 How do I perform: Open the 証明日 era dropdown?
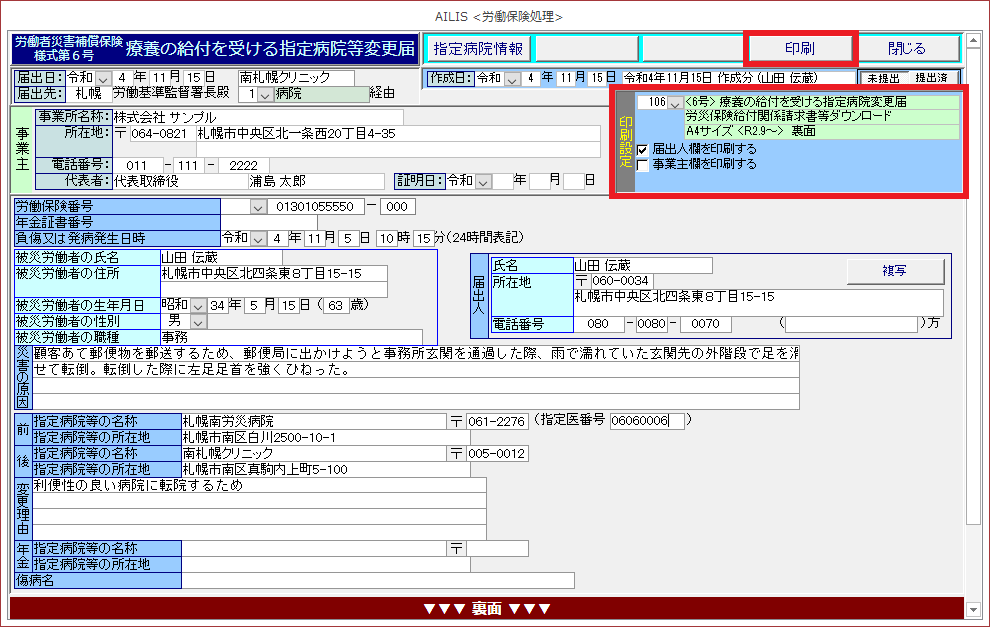485,181
